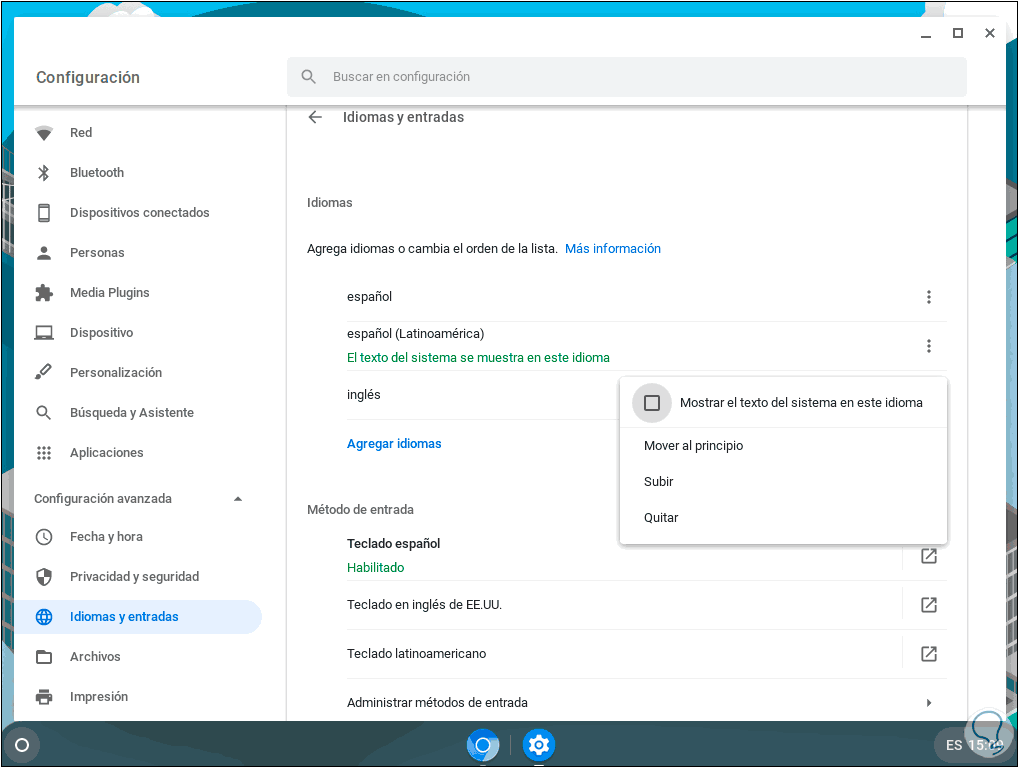The width and height of the screenshot is (1020, 768).
Task: Click the Teclado latinoamericano row text
Action: 416,654
